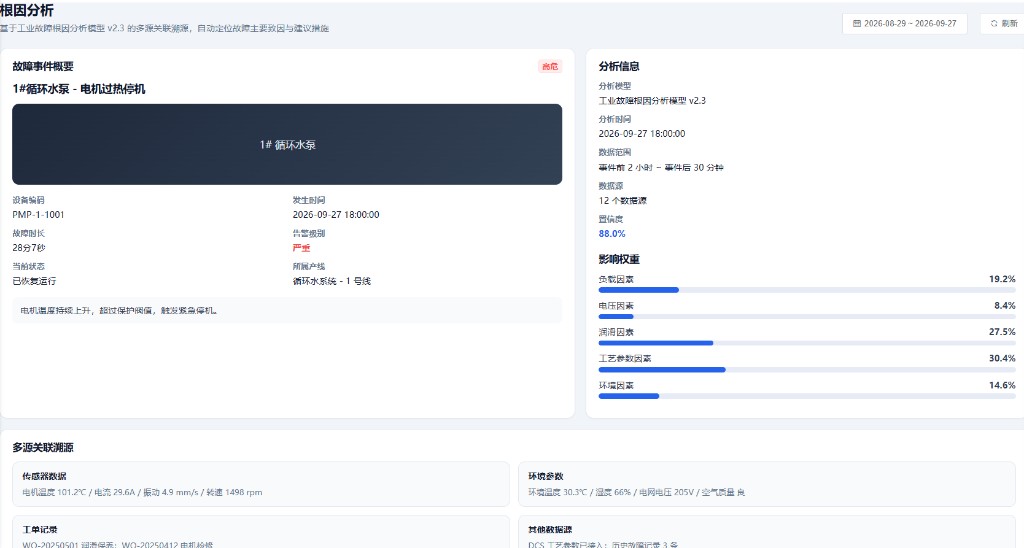Viewport: 1024px width, 548px height.
Task: Click the analysis time value under 分析时间
Action: [642, 134]
